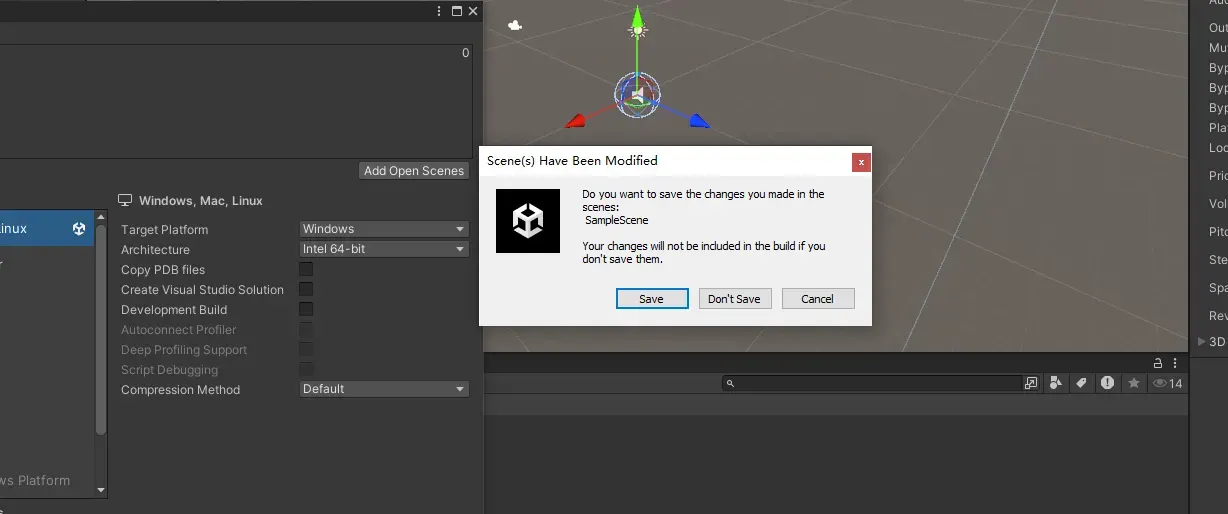Click the Target Platform label
The height and width of the screenshot is (514, 1228).
(x=165, y=229)
